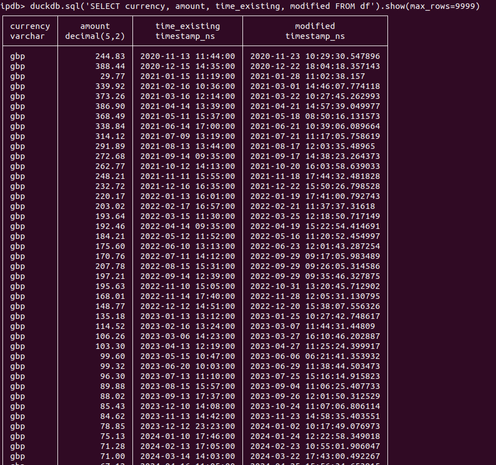Click modified value 2021-12-22 15:50:26.798528
Image resolution: width=496 pixels, height=465 pixels.
(315, 186)
